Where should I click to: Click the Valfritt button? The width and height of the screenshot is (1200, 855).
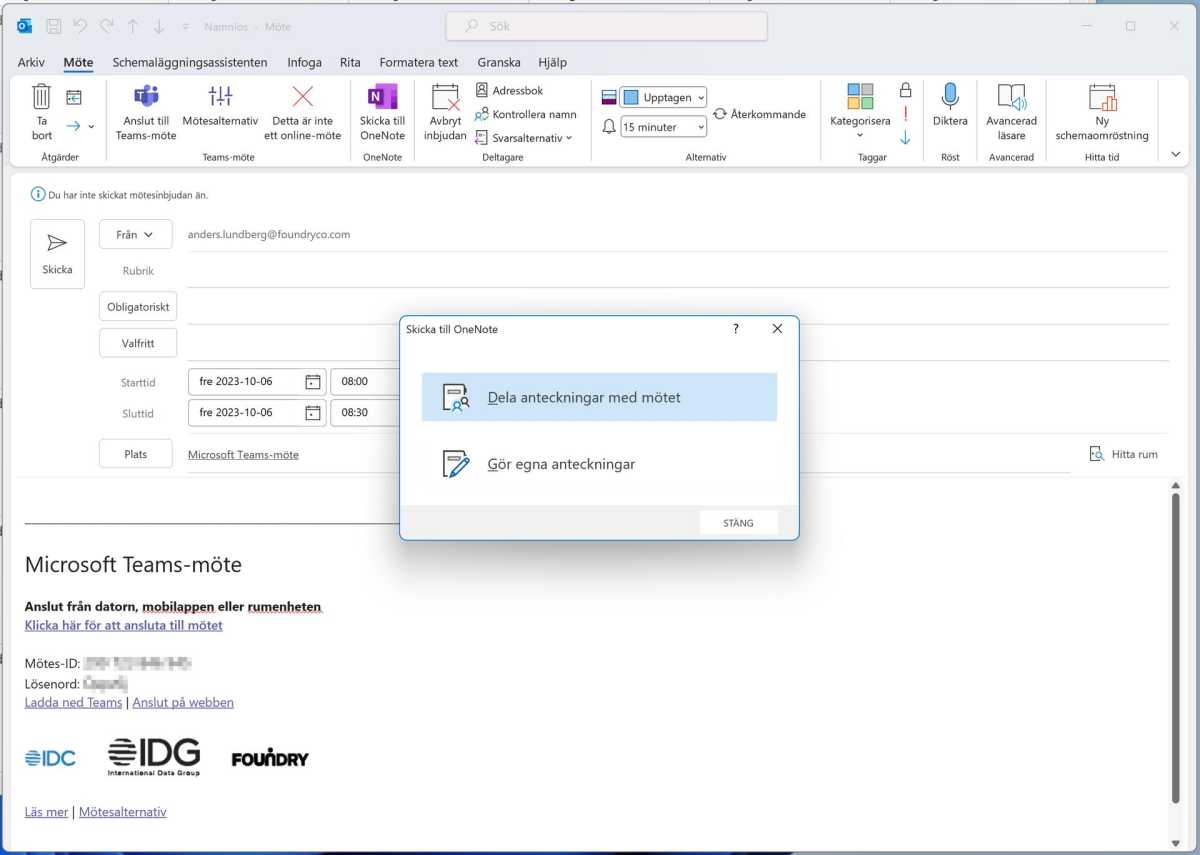point(138,343)
